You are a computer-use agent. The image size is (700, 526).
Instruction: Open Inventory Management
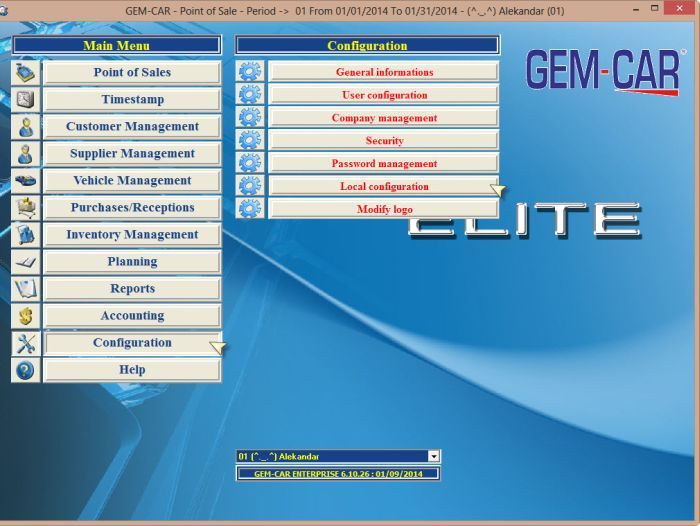(x=132, y=234)
